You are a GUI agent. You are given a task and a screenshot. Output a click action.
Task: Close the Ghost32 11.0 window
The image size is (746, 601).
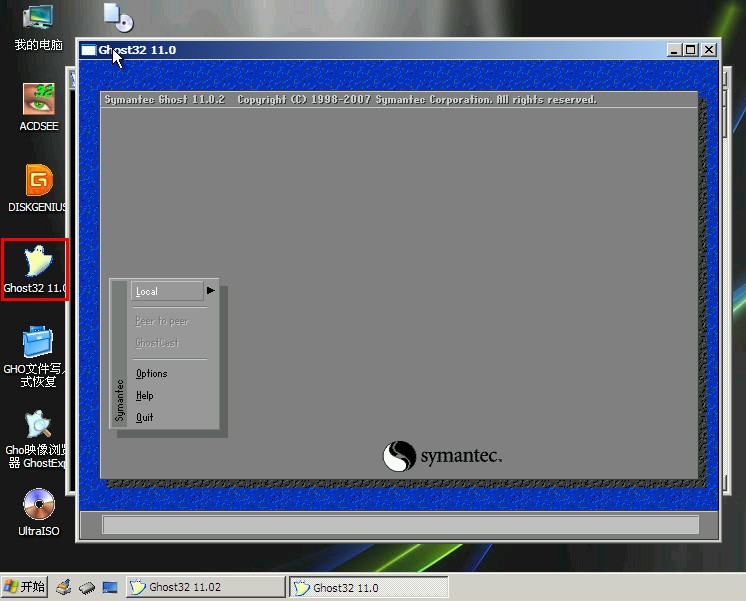pos(709,50)
